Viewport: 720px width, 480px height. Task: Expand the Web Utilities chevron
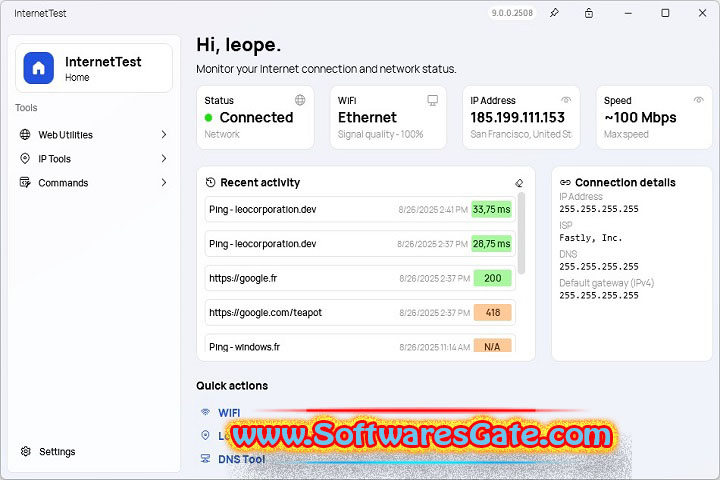pyautogui.click(x=164, y=135)
